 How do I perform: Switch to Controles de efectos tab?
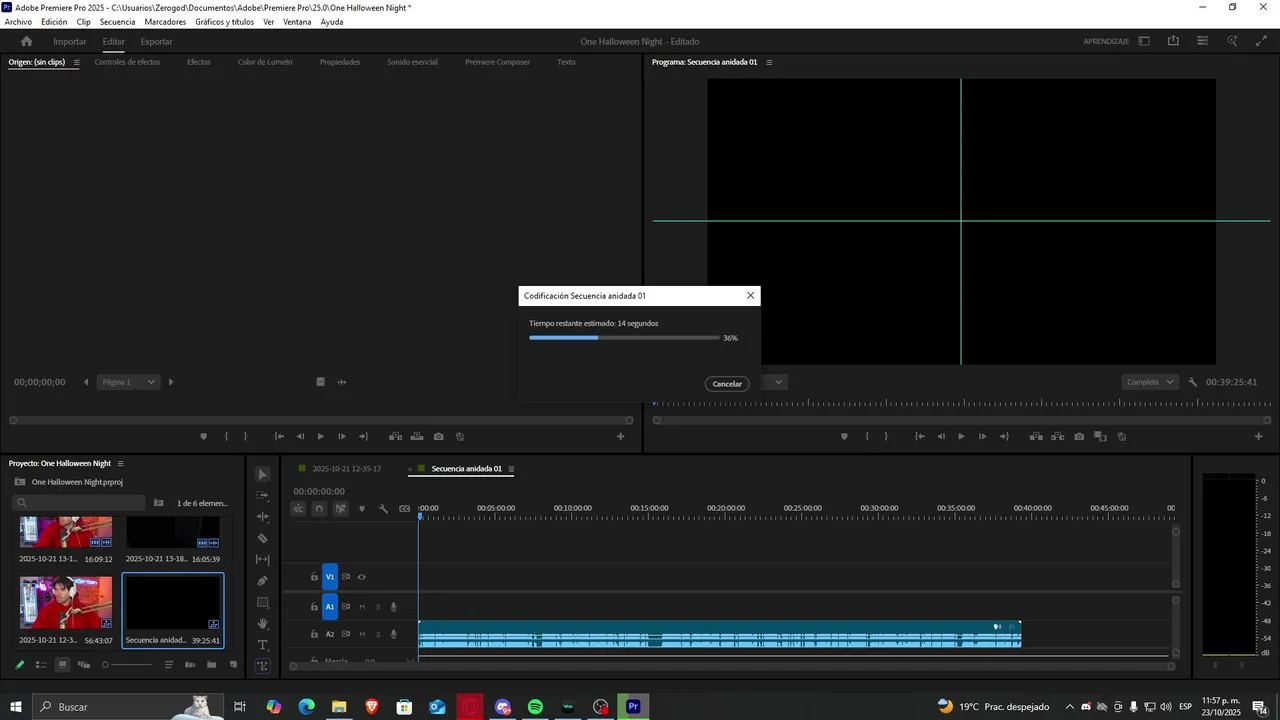point(127,62)
